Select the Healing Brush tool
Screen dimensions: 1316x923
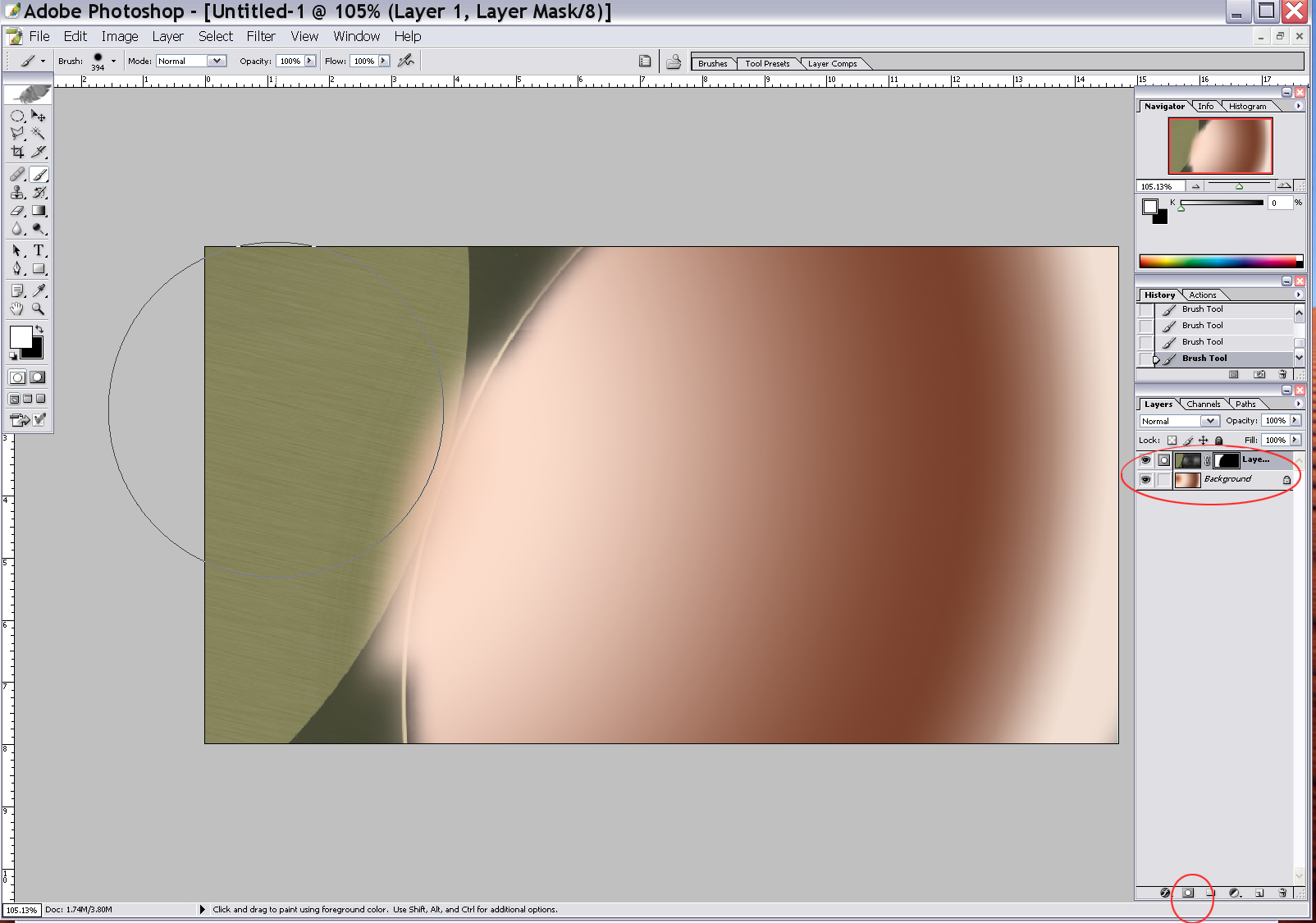tap(17, 175)
